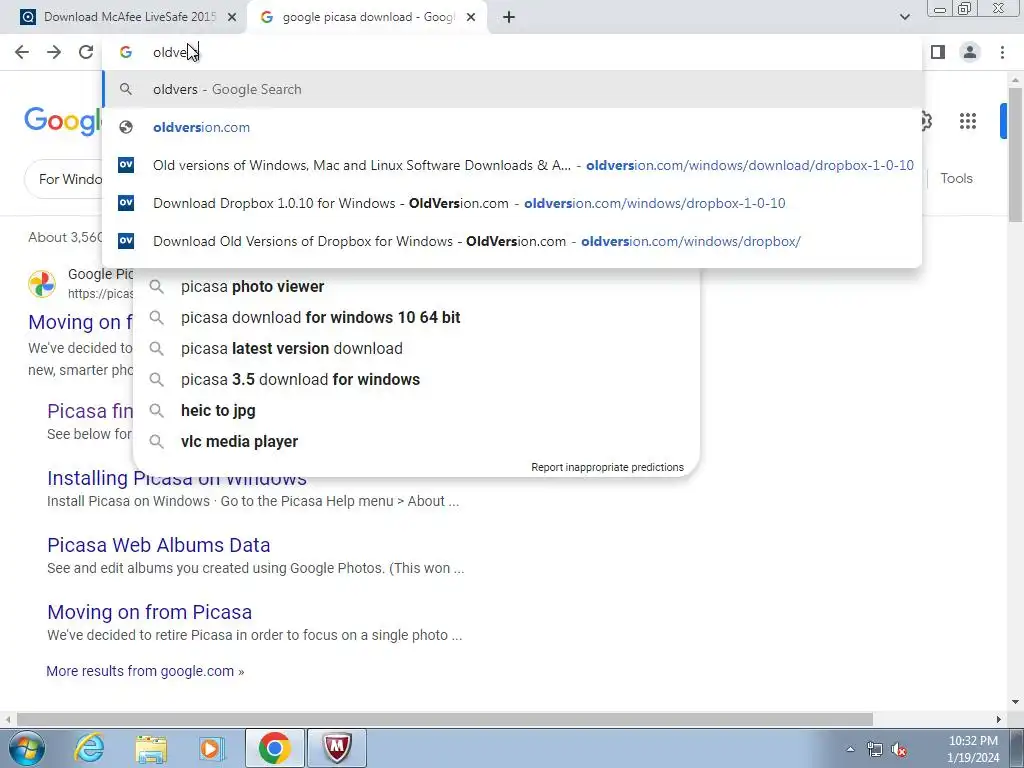Image resolution: width=1024 pixels, height=768 pixels.
Task: Open the Google apps grid icon
Action: [x=968, y=121]
